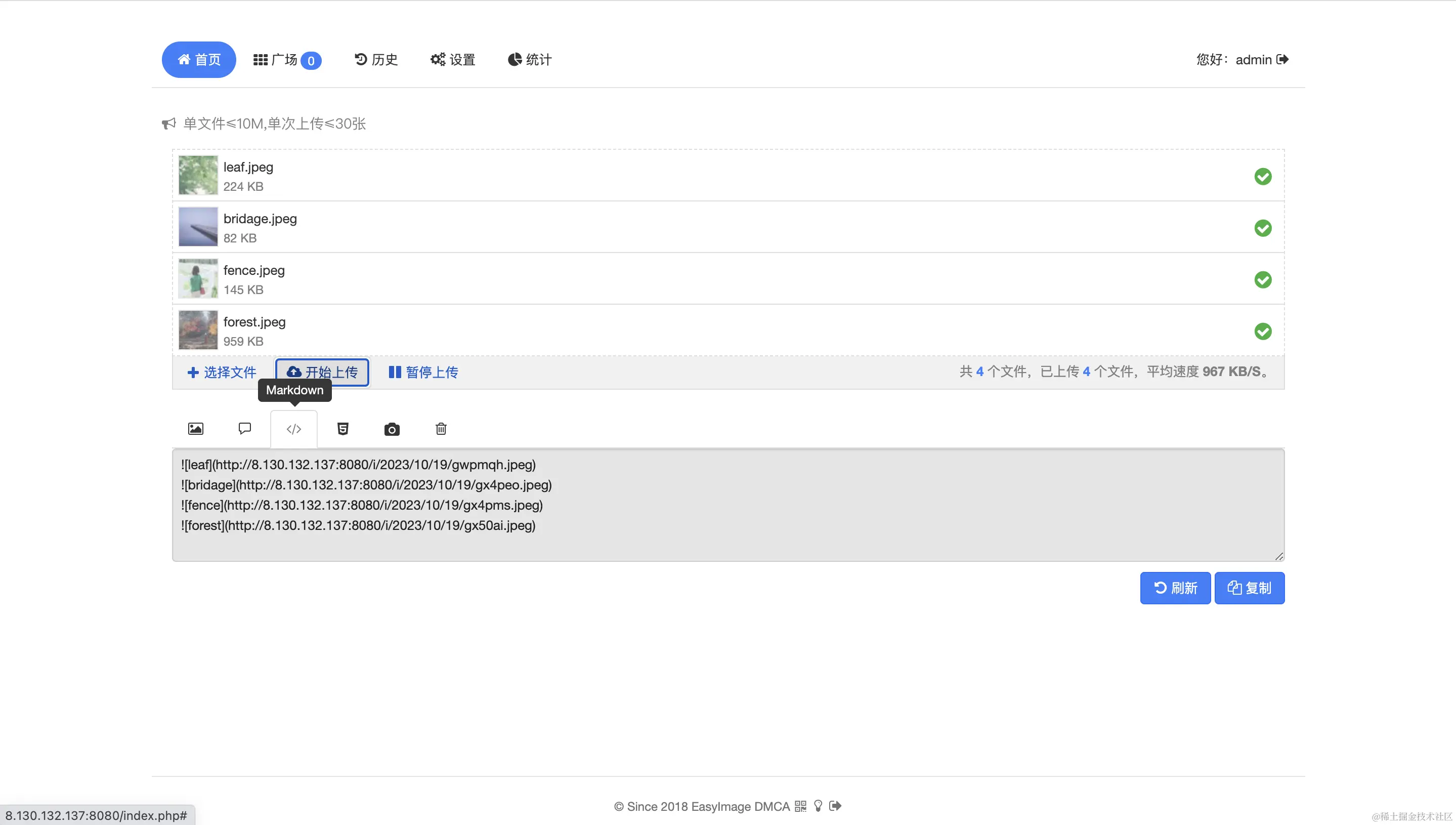
Task: Click fence.jpeg upload success checkmark
Action: [1263, 279]
